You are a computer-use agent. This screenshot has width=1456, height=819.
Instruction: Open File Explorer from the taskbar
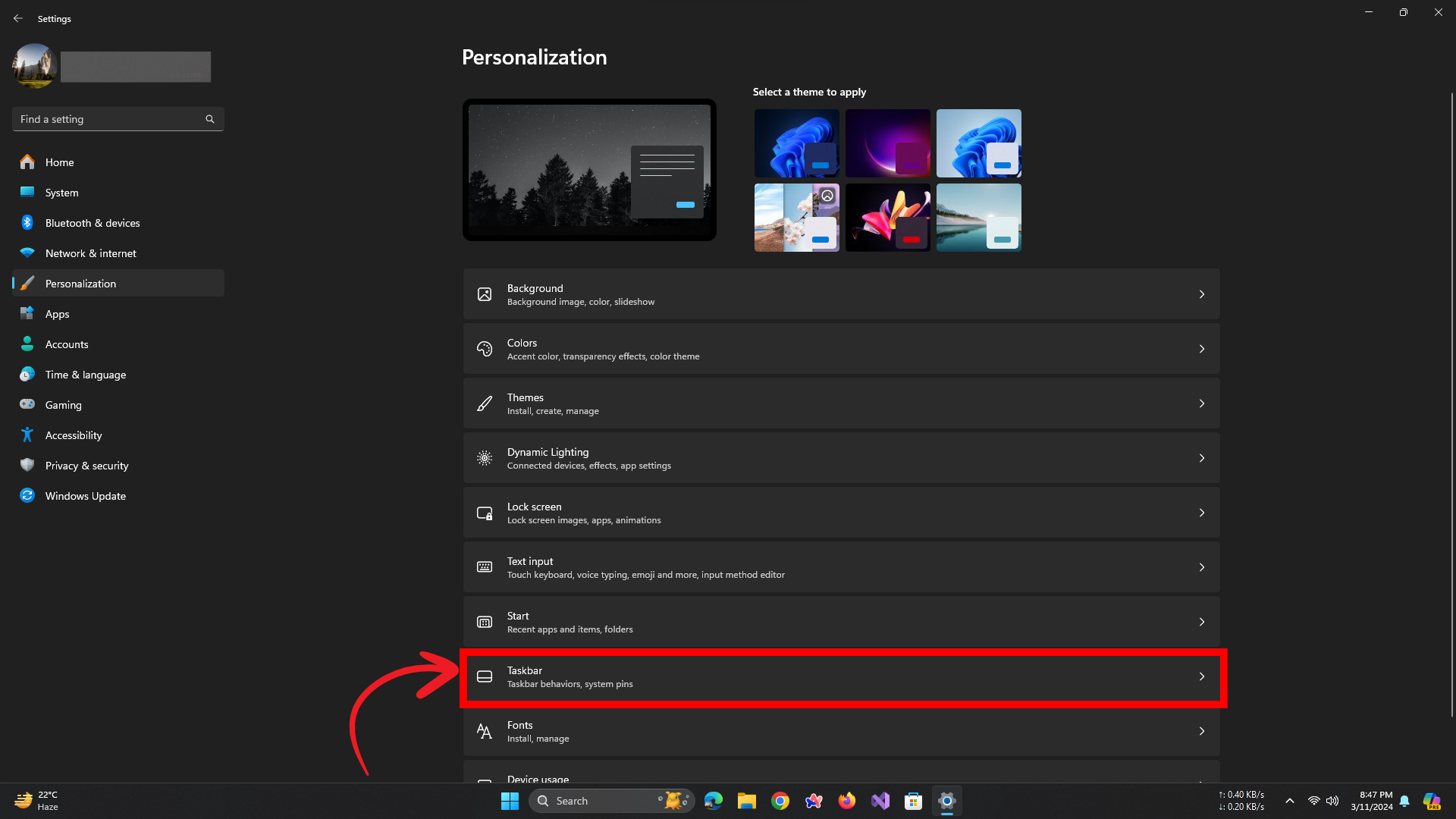click(747, 801)
